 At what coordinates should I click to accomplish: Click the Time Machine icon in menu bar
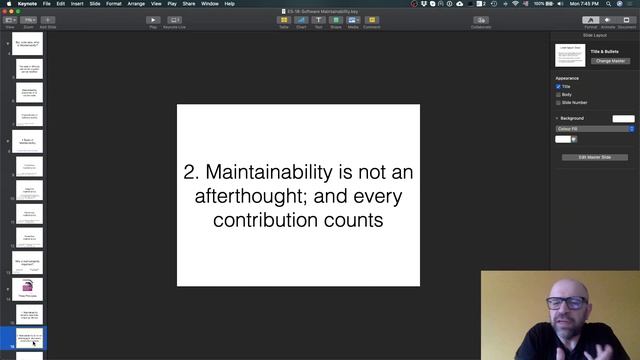click(494, 4)
